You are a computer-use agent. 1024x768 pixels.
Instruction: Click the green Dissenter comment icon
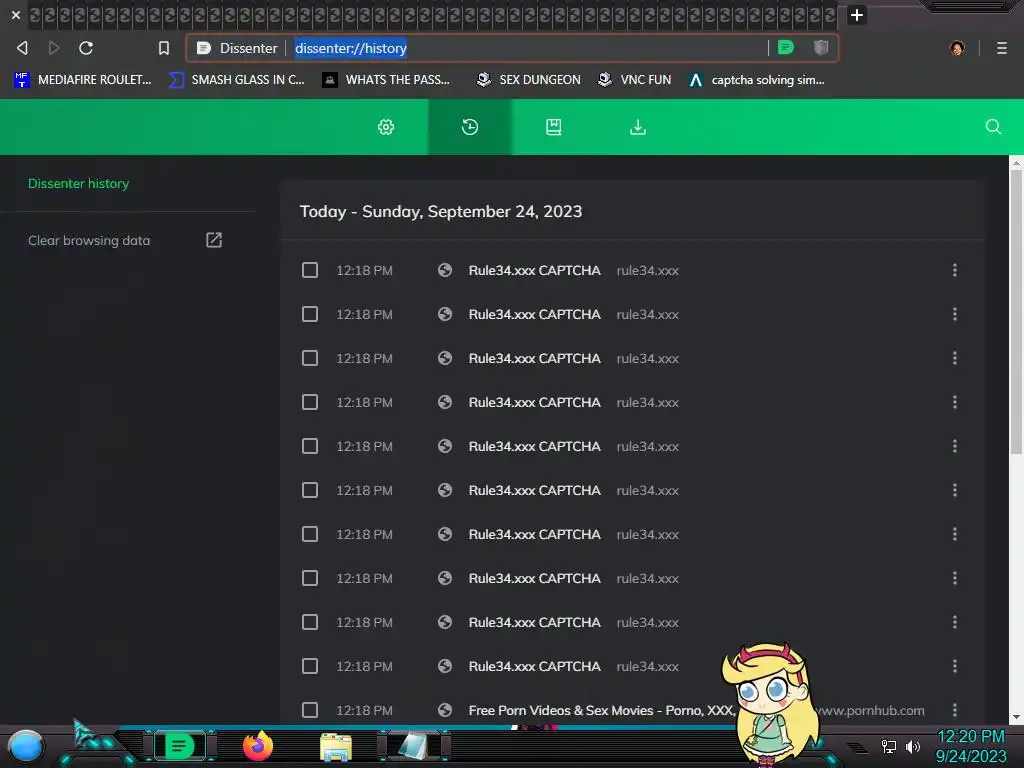pos(786,48)
